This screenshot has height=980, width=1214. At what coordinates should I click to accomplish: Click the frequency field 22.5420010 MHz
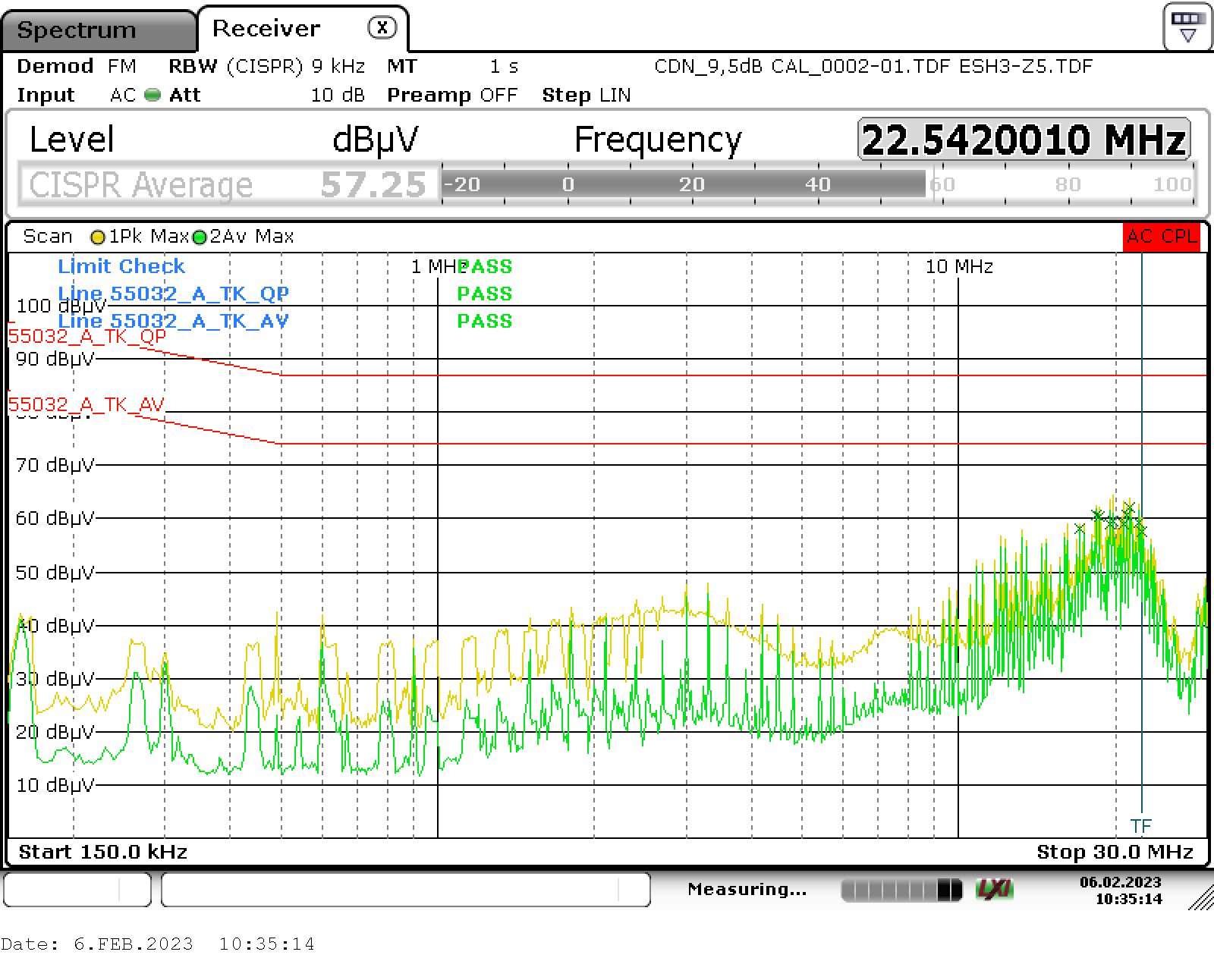click(x=1024, y=140)
